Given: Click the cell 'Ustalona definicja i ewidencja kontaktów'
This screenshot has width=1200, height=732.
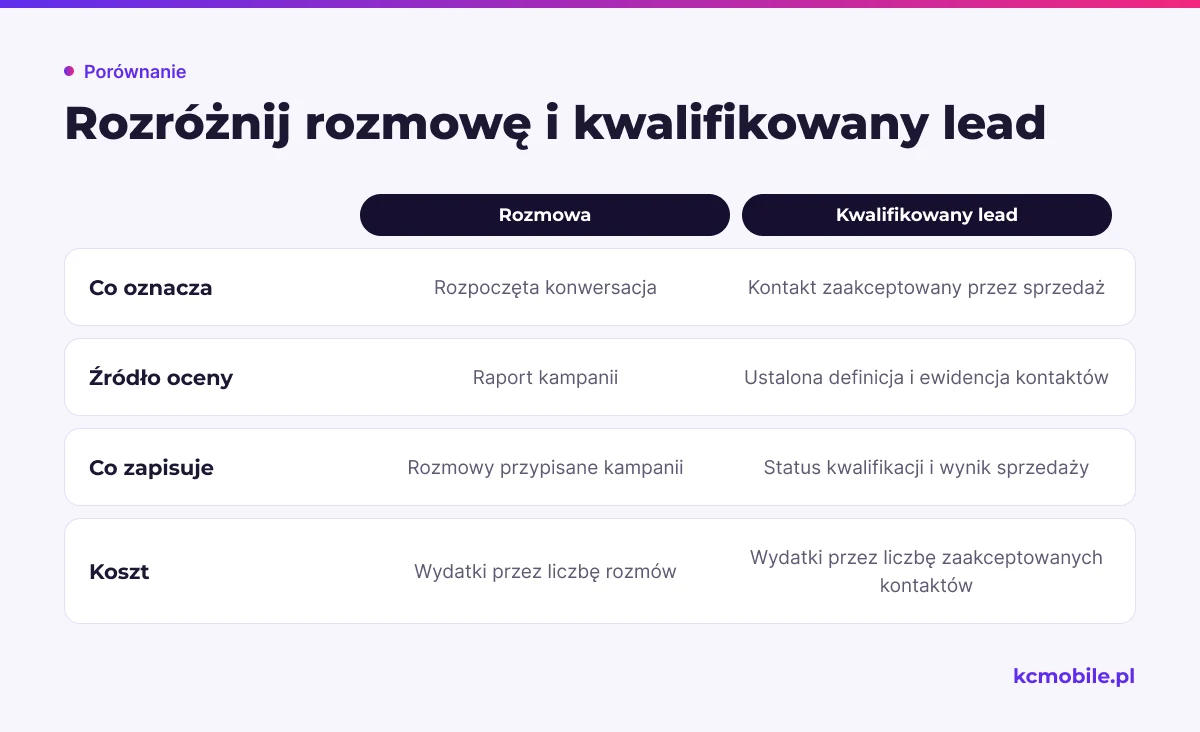Looking at the screenshot, I should (926, 378).
